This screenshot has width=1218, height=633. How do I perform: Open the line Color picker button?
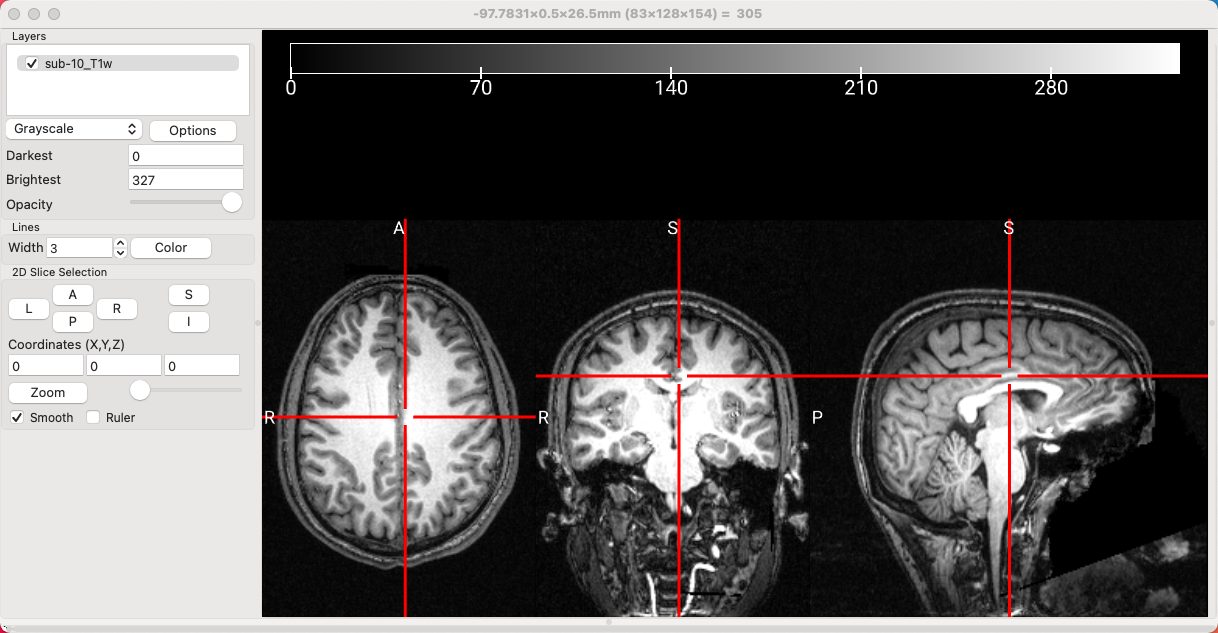point(171,248)
